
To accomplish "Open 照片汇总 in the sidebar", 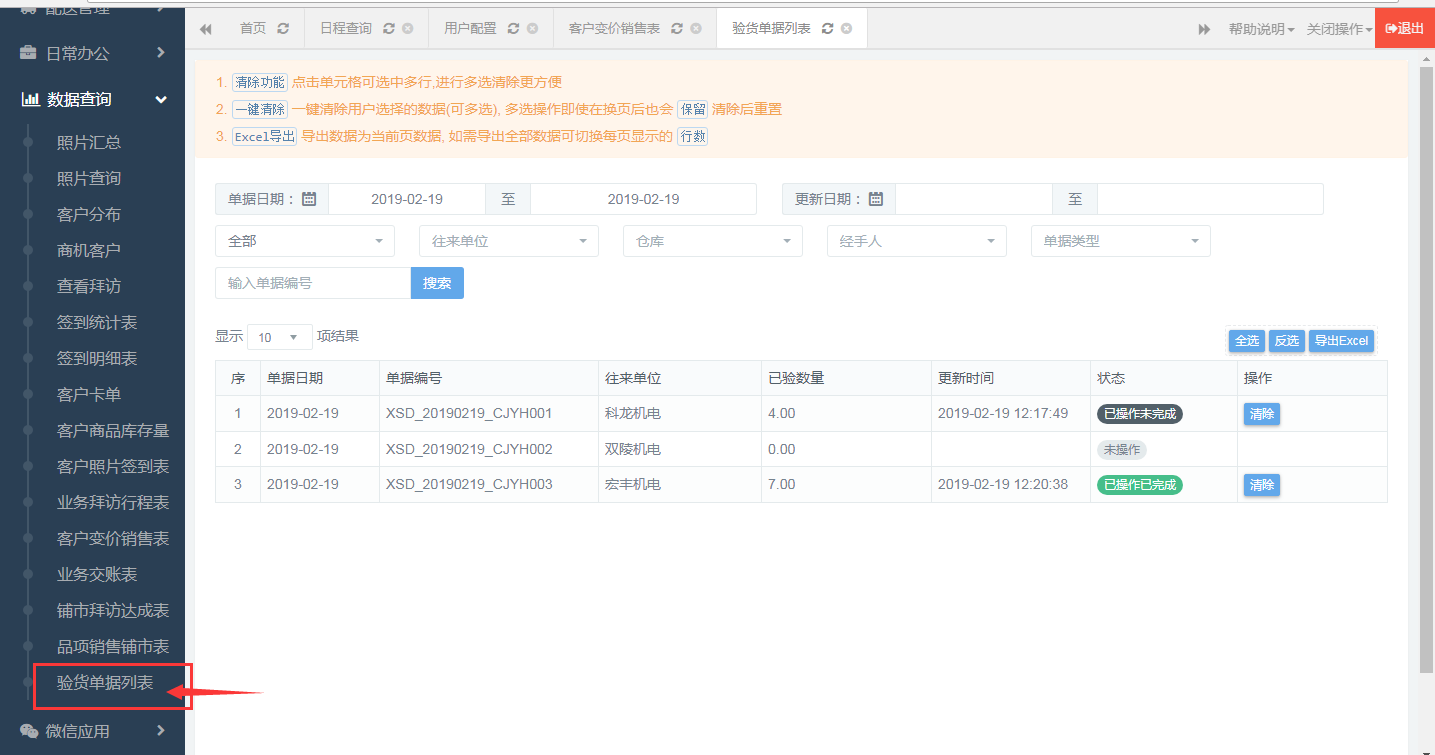I will click(x=89, y=142).
